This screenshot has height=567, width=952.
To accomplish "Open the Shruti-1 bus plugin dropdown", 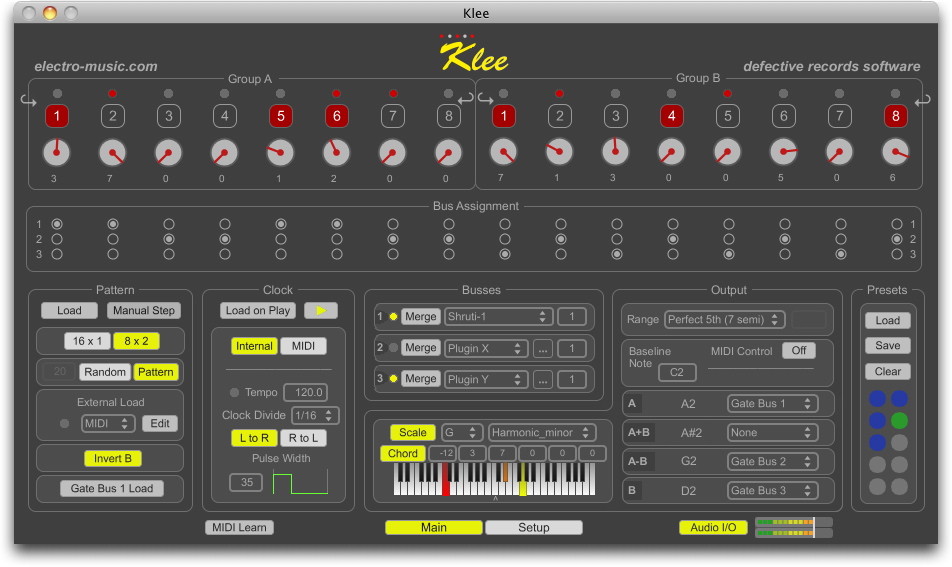I will (x=498, y=316).
